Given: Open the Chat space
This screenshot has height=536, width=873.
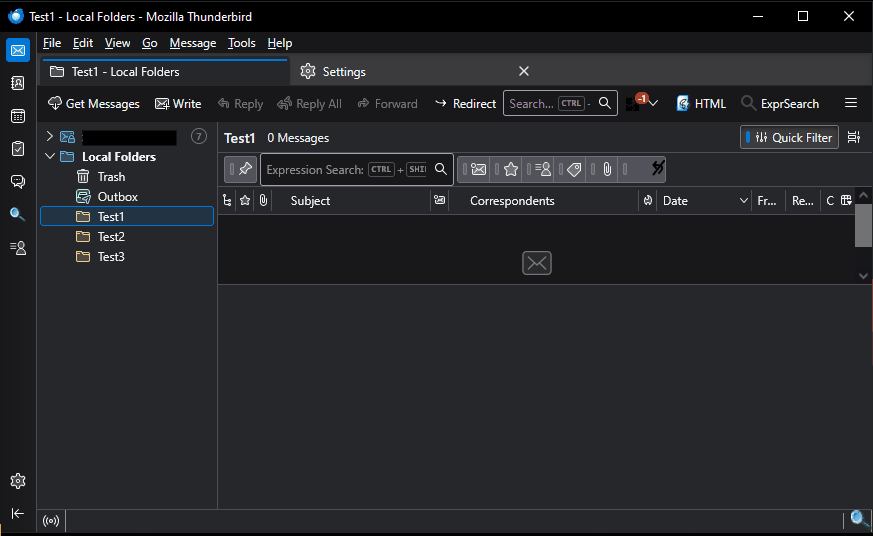Looking at the screenshot, I should coord(18,181).
